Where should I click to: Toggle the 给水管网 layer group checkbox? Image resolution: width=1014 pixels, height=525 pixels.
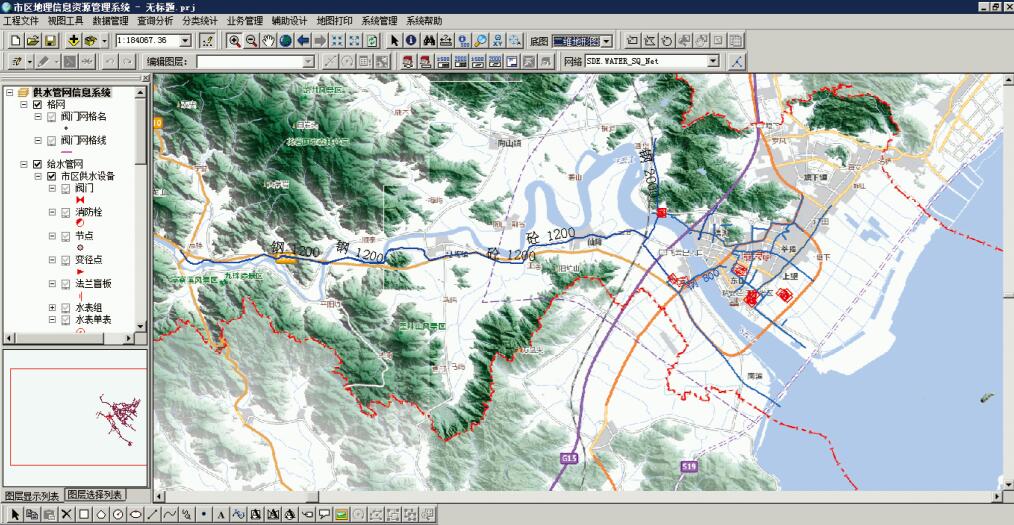tap(38, 164)
